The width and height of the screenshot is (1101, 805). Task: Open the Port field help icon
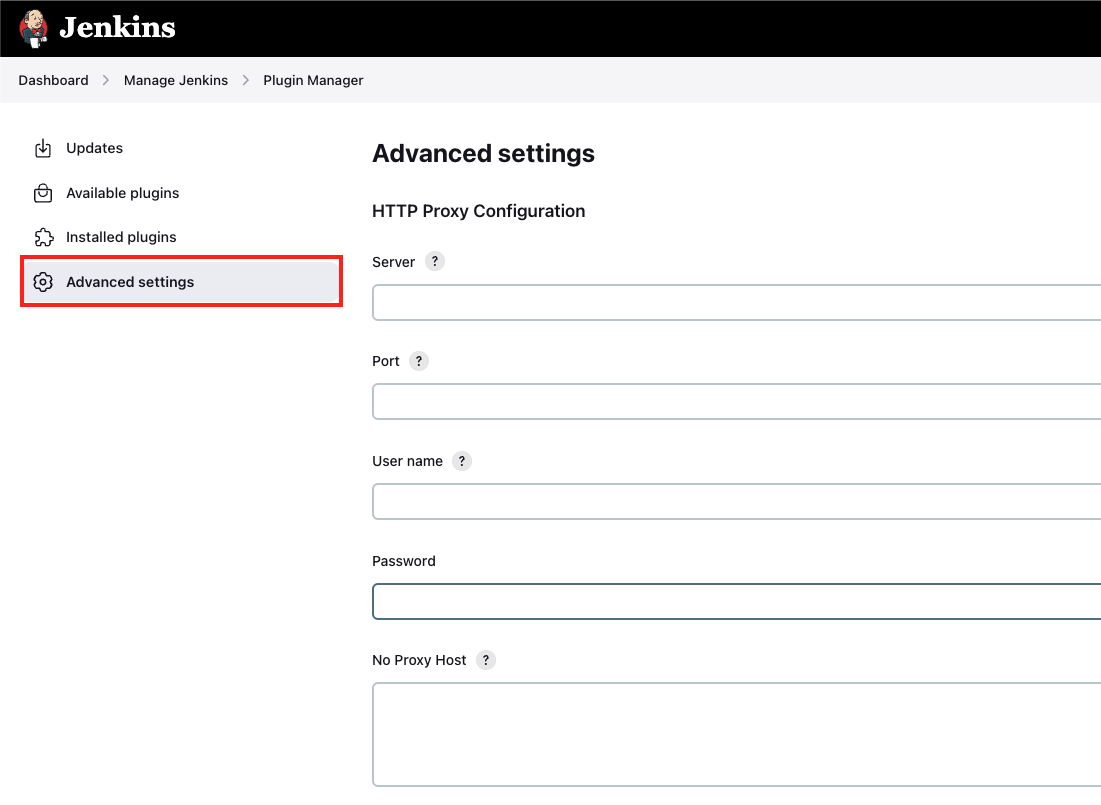(x=418, y=361)
